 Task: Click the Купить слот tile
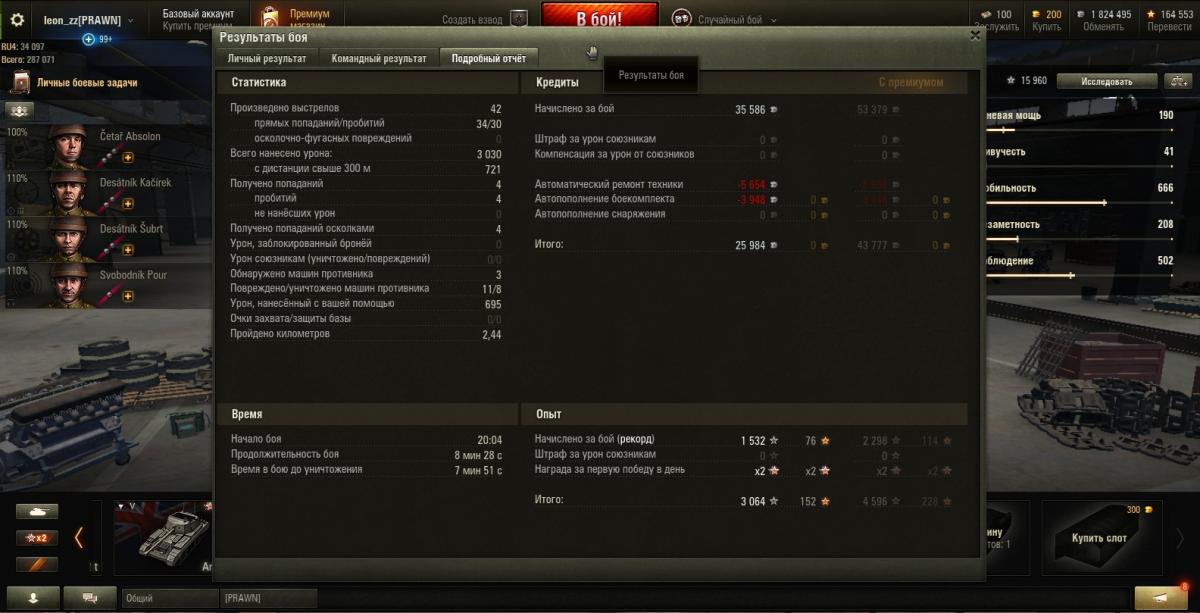click(x=1099, y=538)
